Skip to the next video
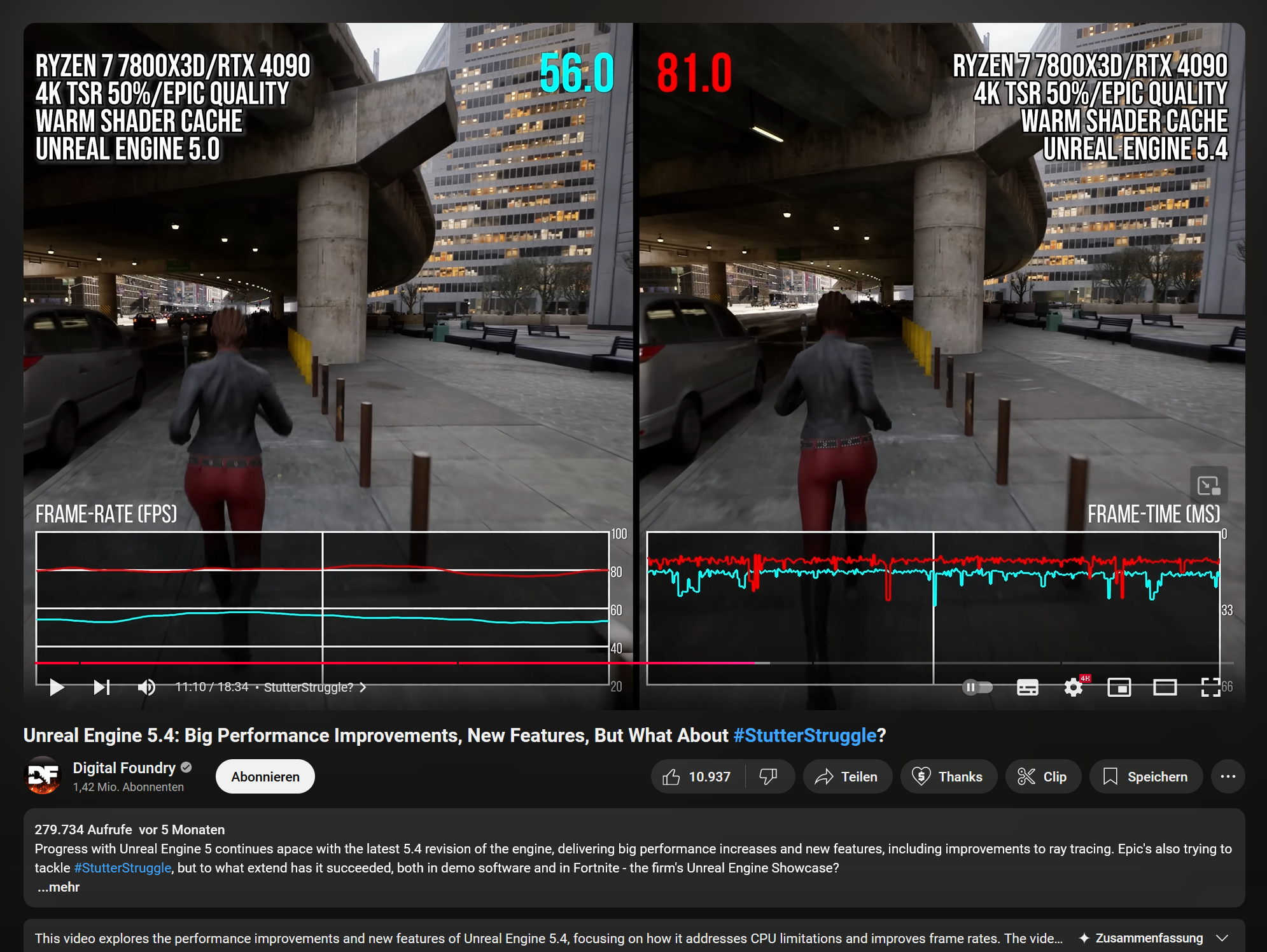Viewport: 1267px width, 952px height. click(101, 687)
